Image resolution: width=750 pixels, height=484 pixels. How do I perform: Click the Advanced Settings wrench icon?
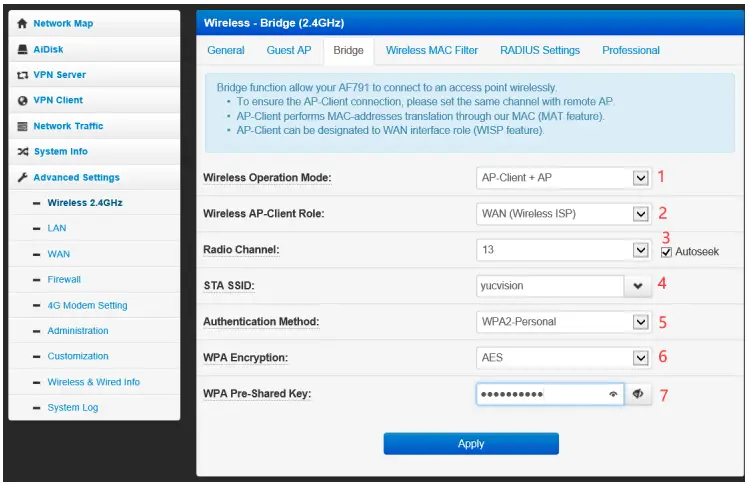[x=23, y=178]
